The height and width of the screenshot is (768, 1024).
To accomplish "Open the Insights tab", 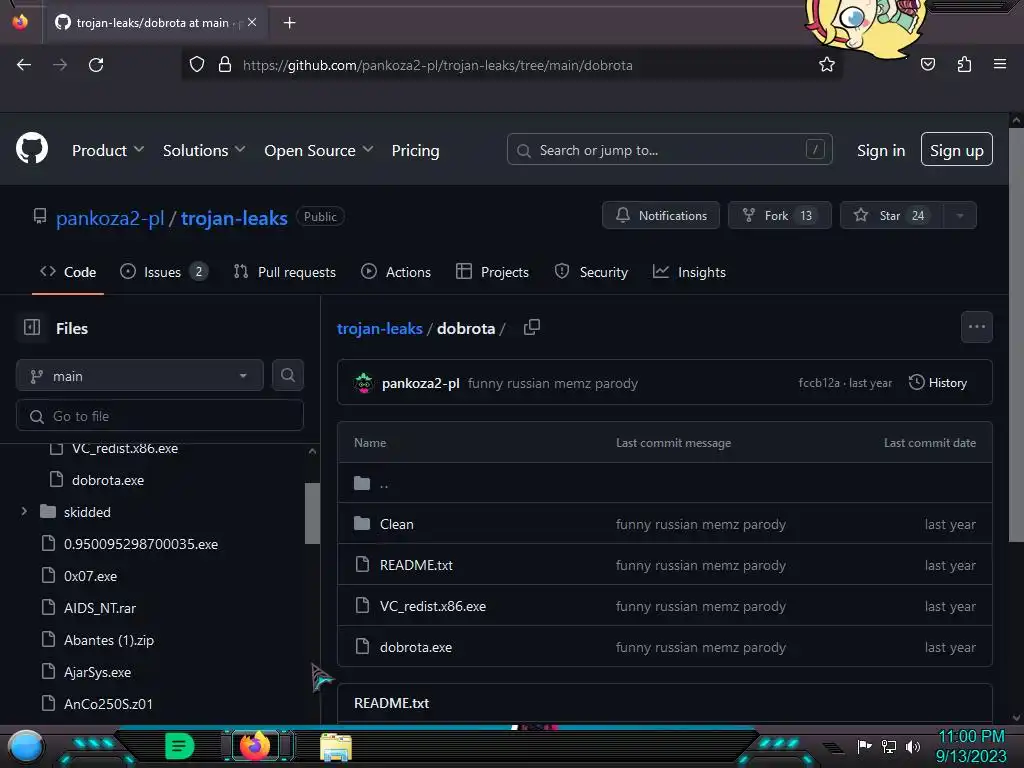I will coord(689,272).
